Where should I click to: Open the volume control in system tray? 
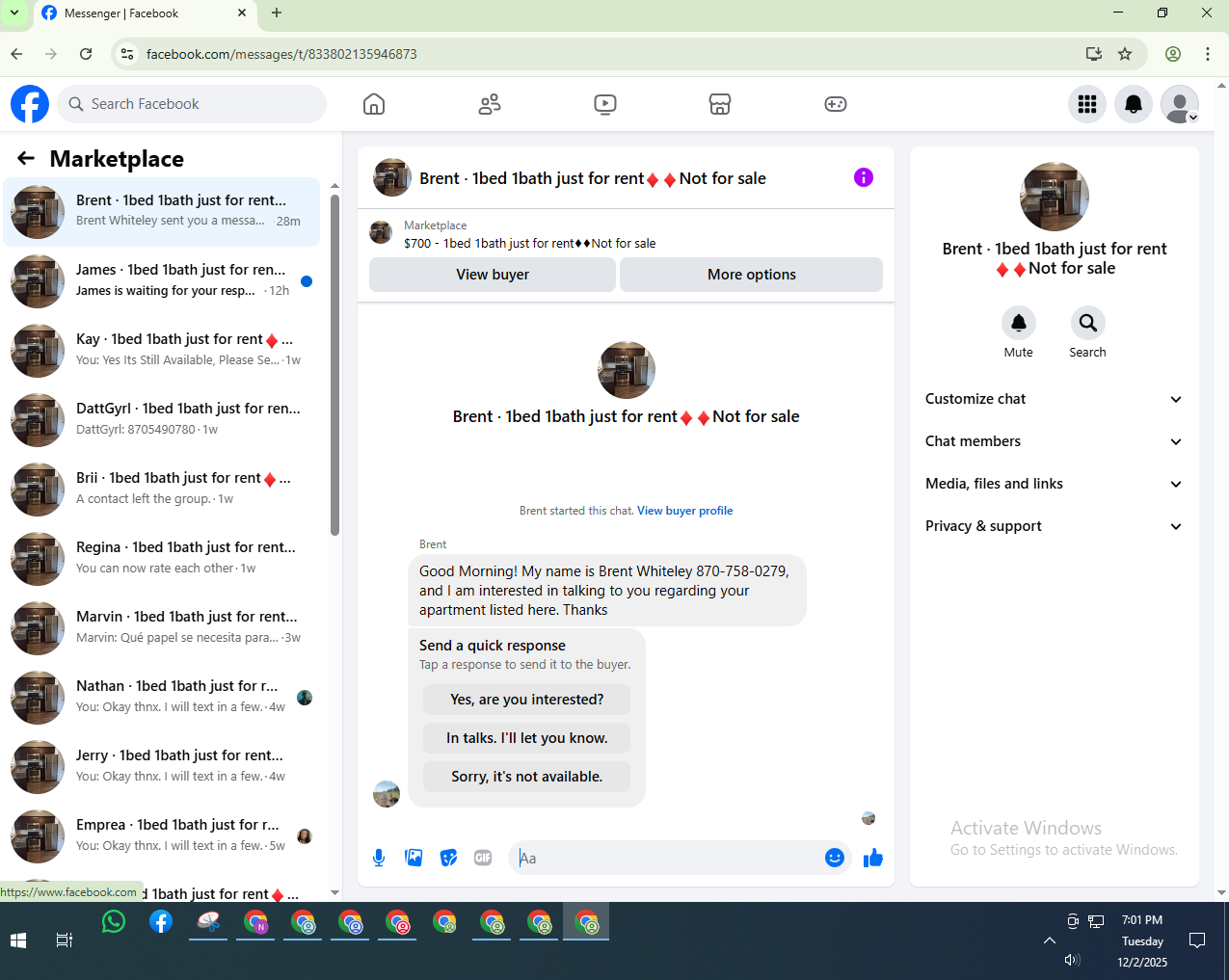(x=1072, y=961)
